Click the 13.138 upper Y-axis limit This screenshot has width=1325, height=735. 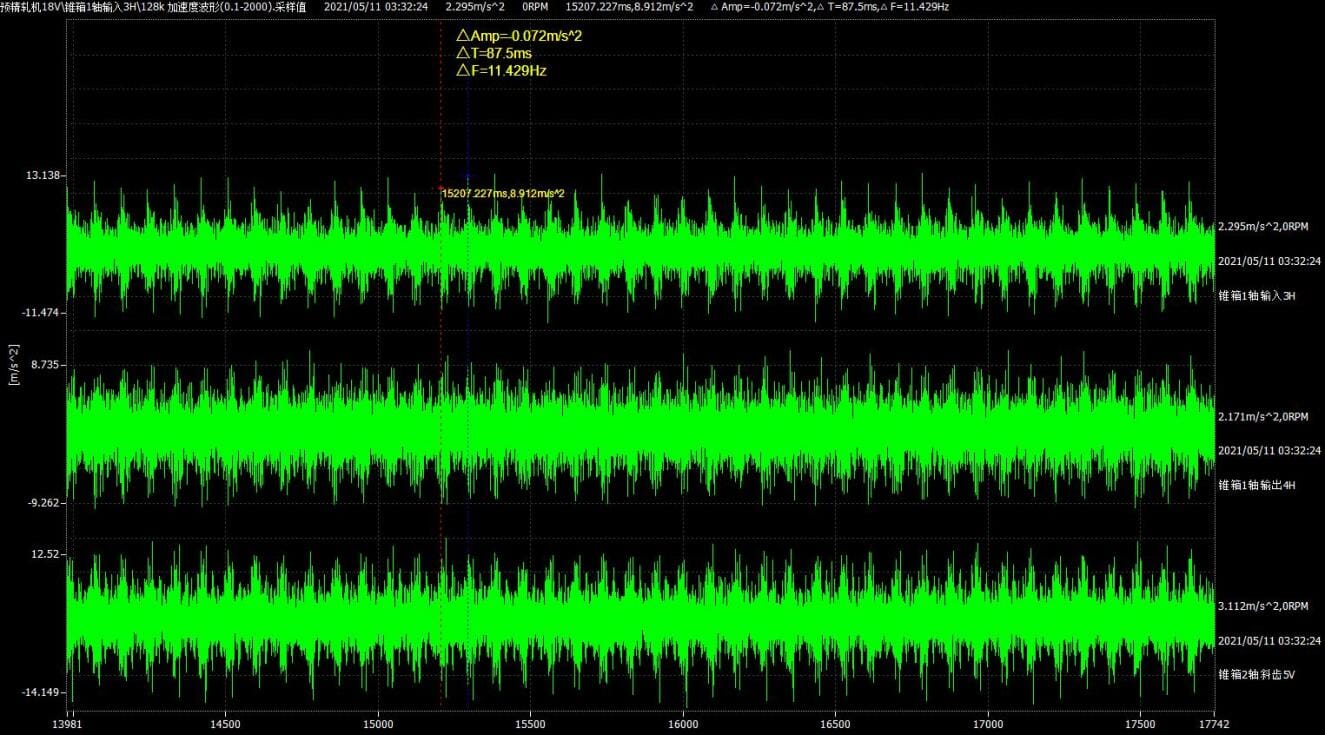click(x=44, y=175)
